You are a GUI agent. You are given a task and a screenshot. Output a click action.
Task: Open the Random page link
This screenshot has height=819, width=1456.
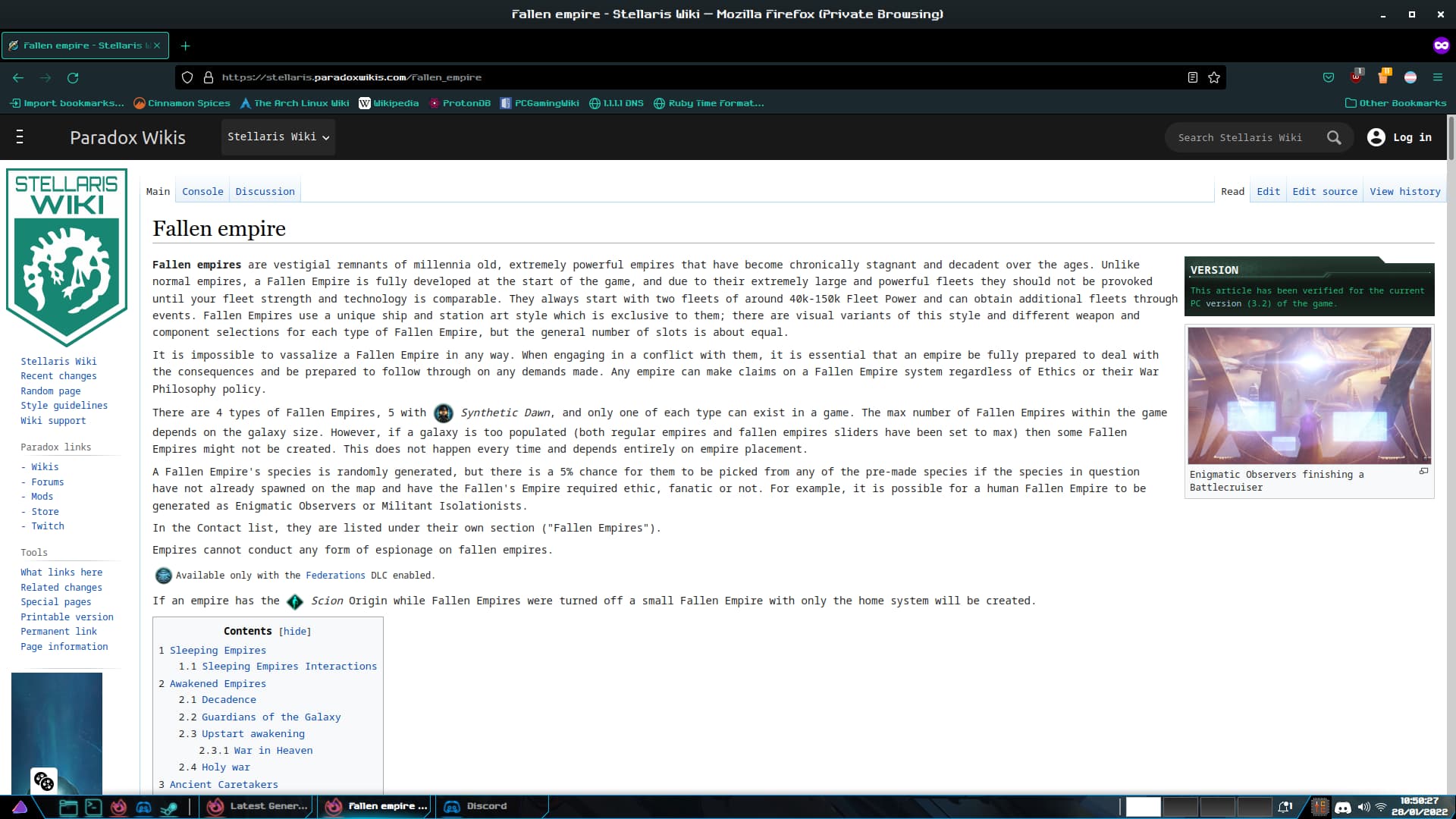pyautogui.click(x=50, y=391)
